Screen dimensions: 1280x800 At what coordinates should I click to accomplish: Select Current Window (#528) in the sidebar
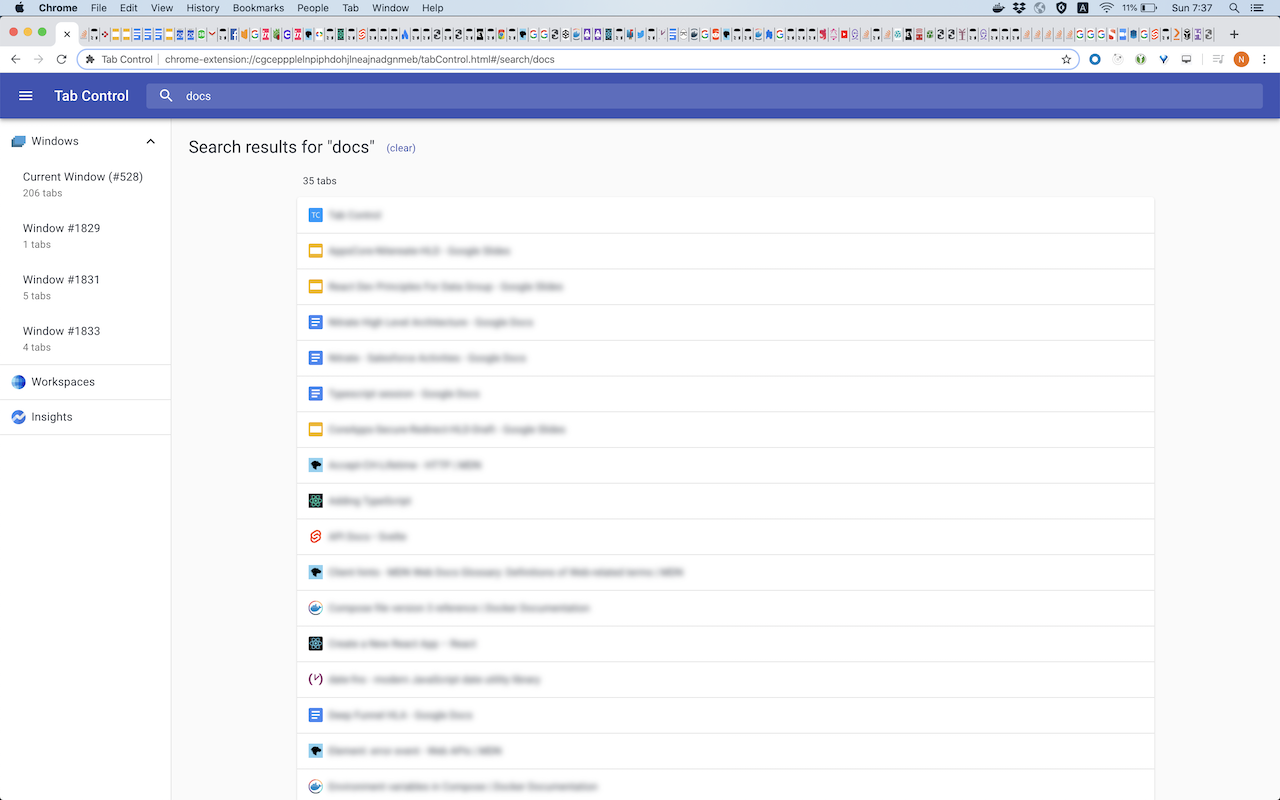click(x=85, y=184)
